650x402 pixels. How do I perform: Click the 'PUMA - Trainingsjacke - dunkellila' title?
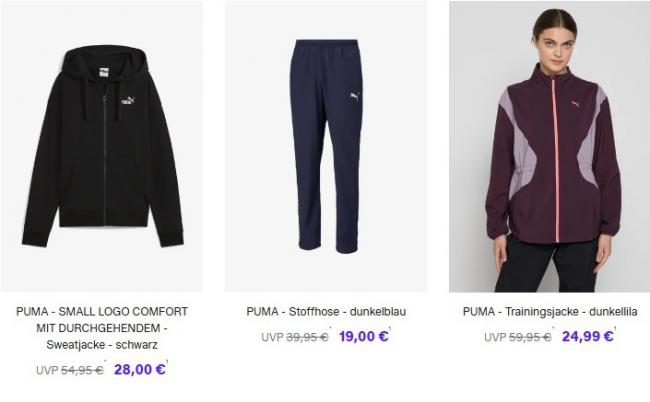pos(550,312)
